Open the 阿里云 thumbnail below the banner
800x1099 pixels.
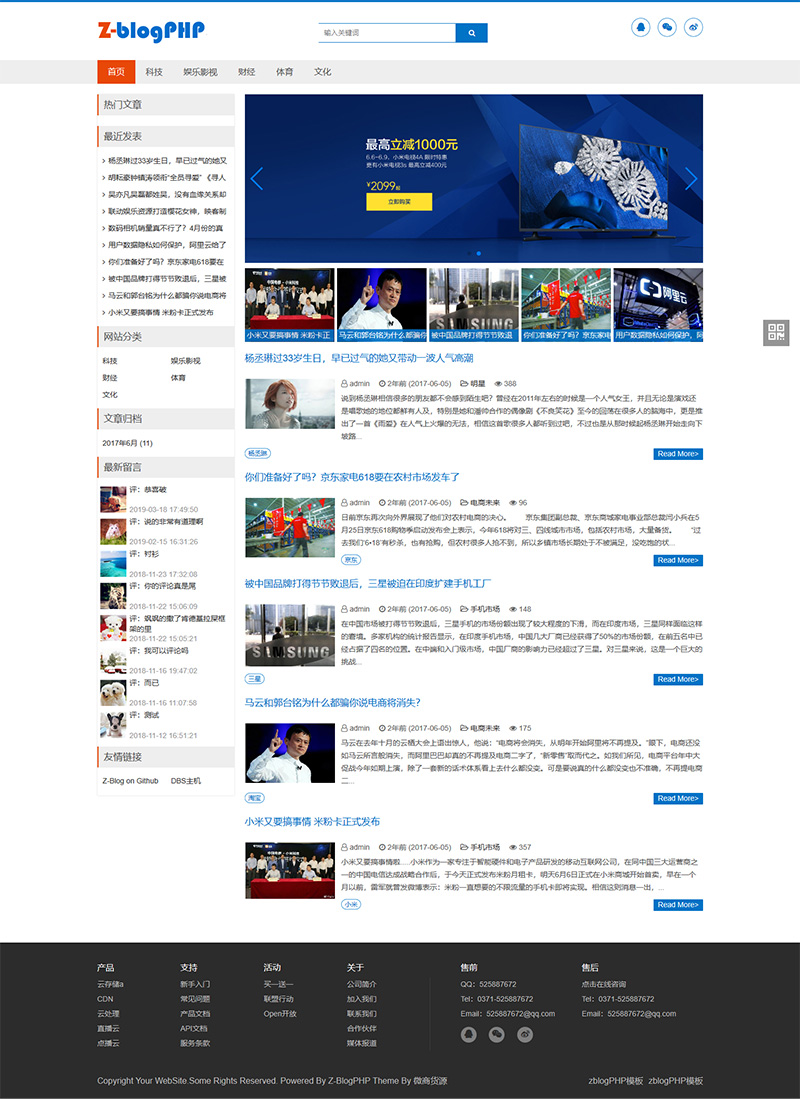click(x=658, y=305)
